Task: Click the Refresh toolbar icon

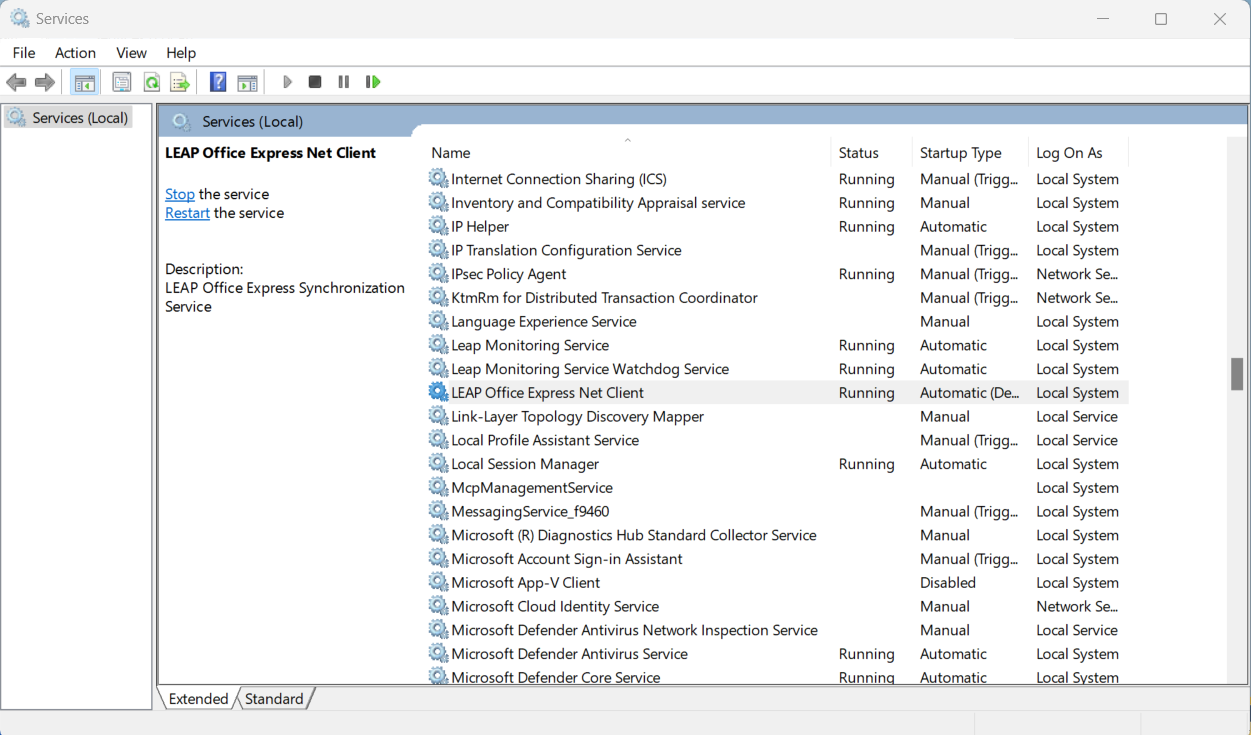Action: pyautogui.click(x=151, y=82)
